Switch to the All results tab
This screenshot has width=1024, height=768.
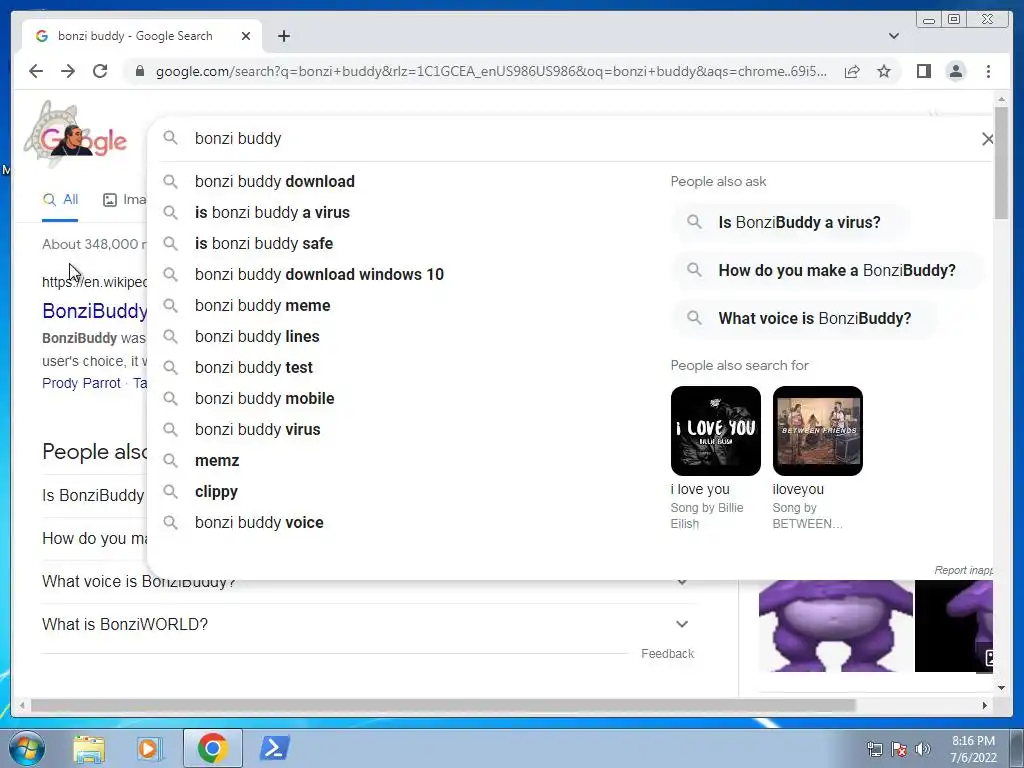[x=60, y=200]
